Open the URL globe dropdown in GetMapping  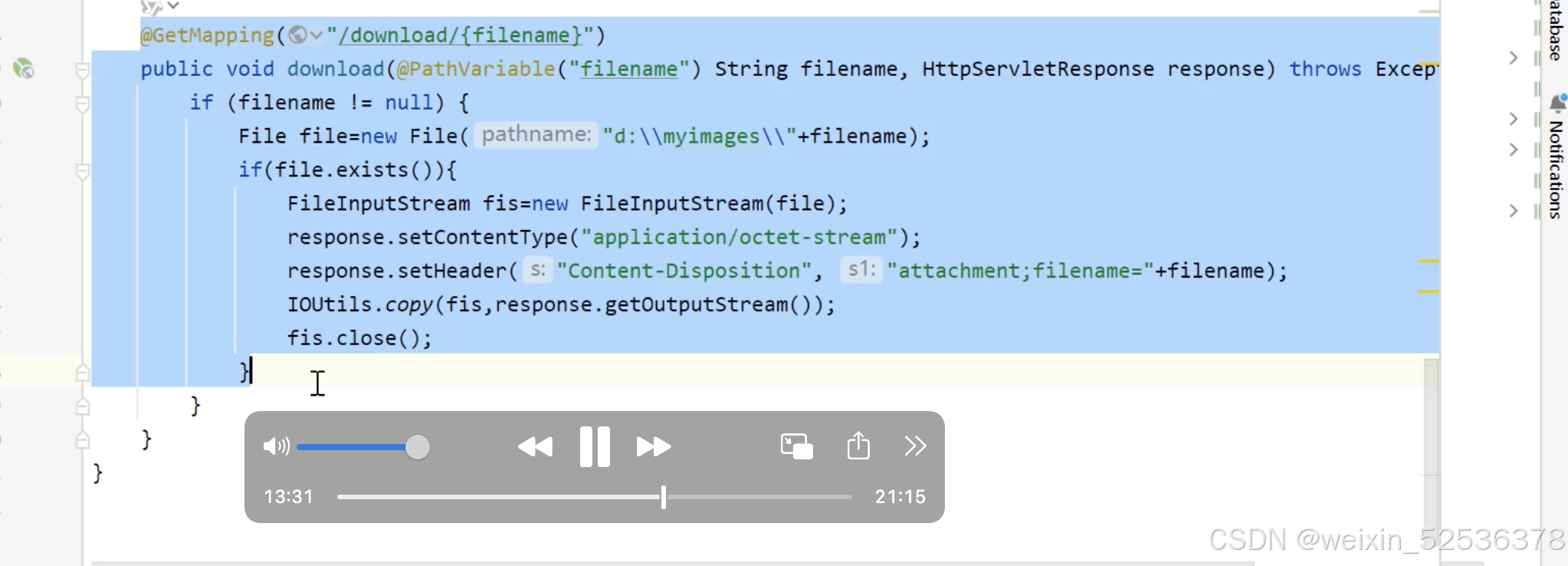click(x=306, y=35)
